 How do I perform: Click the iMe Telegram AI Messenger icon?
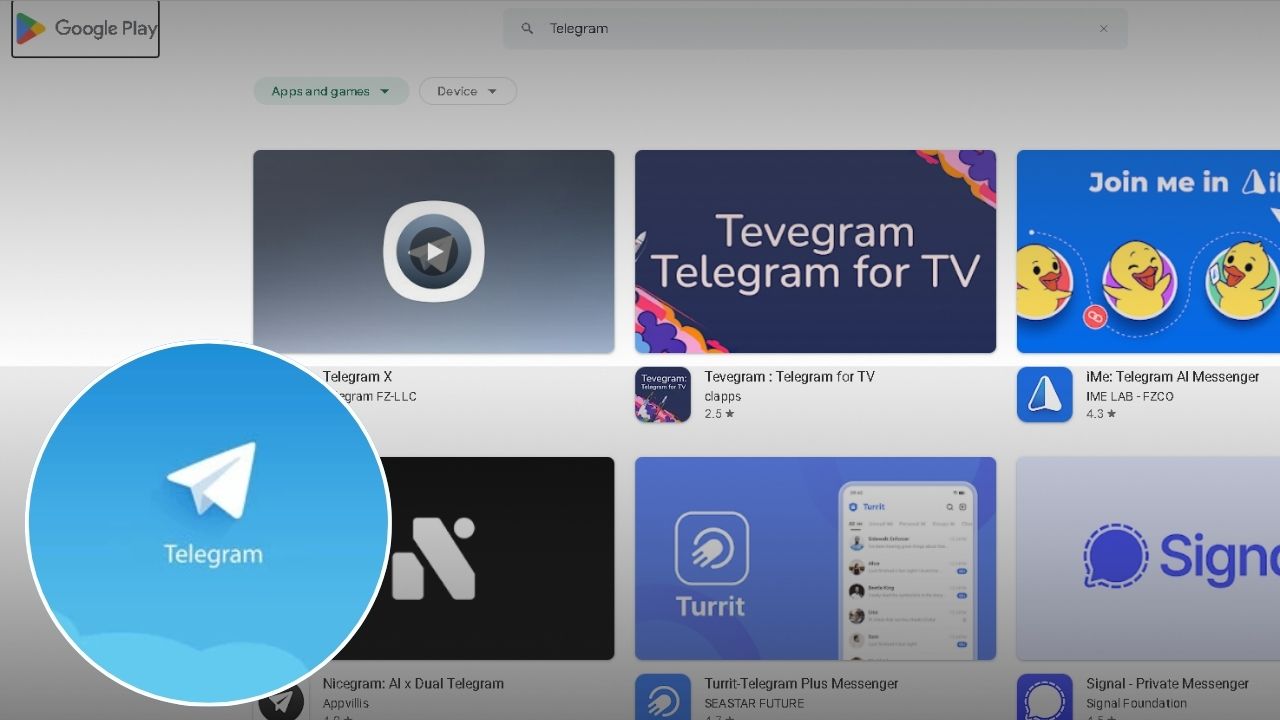[1045, 395]
